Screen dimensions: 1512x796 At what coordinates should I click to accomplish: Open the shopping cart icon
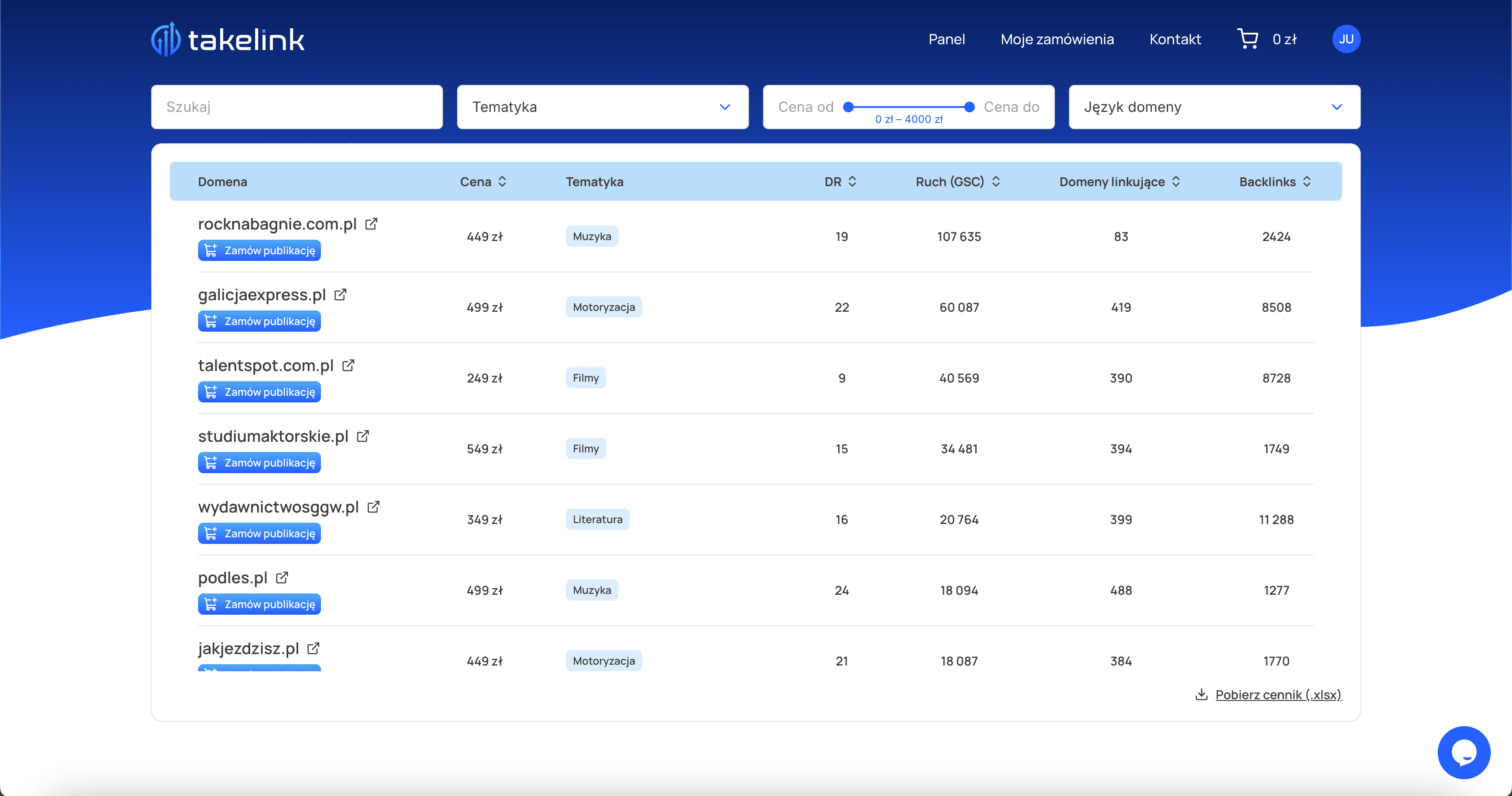tap(1247, 39)
